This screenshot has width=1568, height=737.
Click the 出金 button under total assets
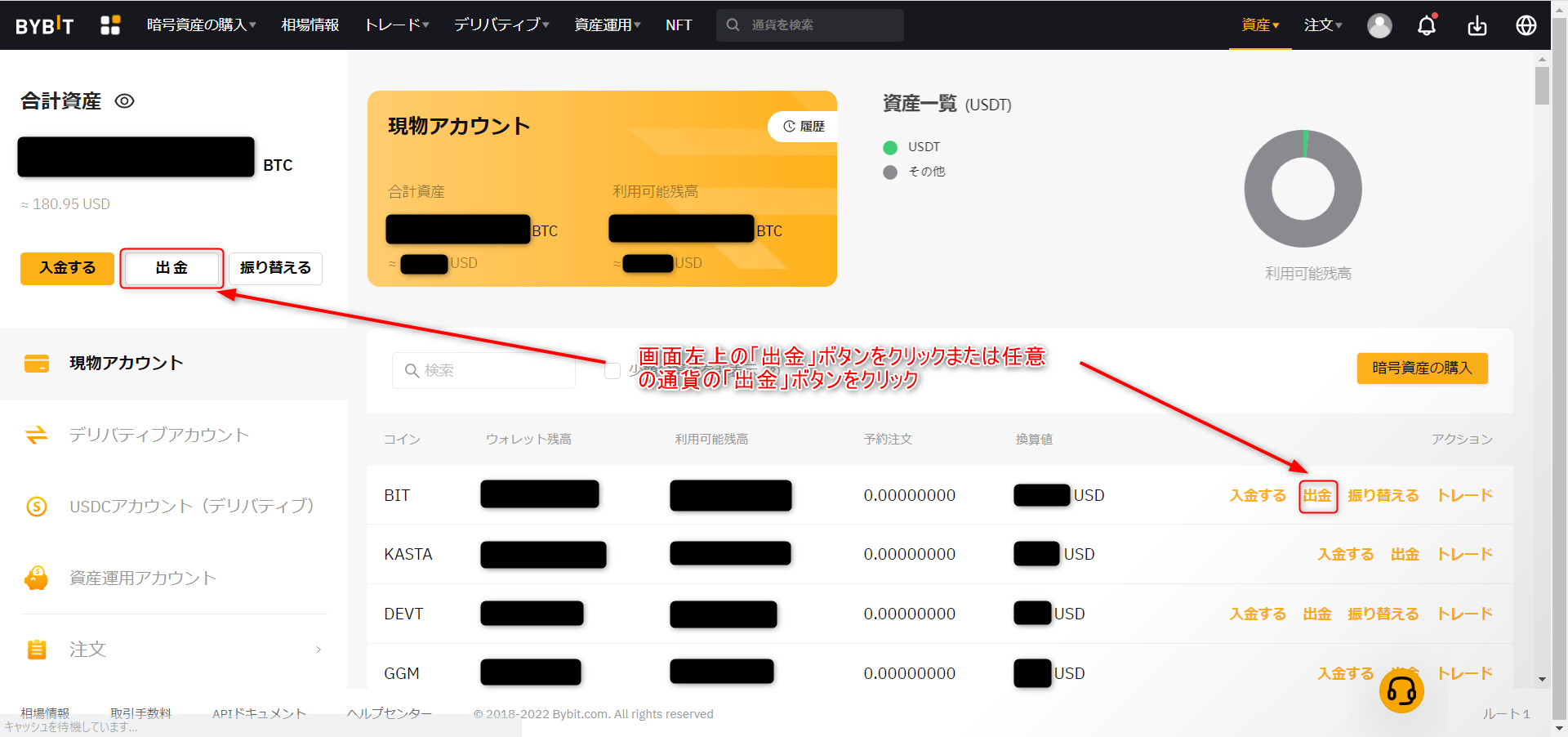171,268
